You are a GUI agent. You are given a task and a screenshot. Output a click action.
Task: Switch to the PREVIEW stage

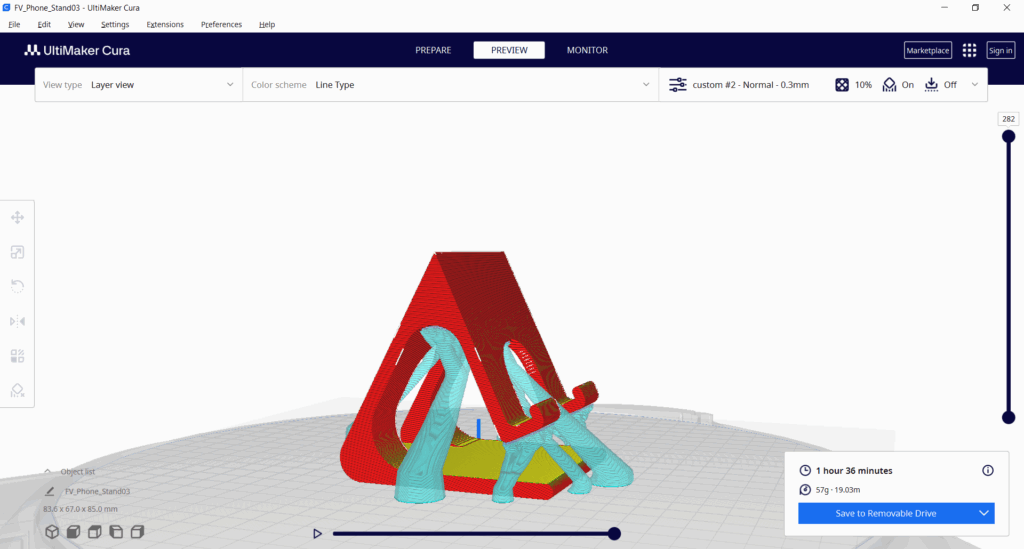[x=509, y=50]
